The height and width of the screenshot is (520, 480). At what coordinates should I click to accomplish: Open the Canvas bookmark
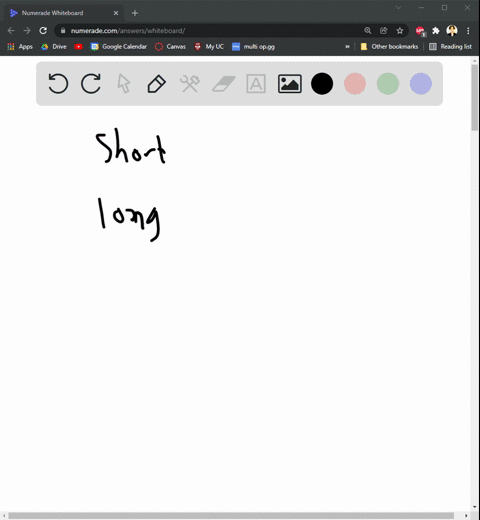pyautogui.click(x=170, y=47)
